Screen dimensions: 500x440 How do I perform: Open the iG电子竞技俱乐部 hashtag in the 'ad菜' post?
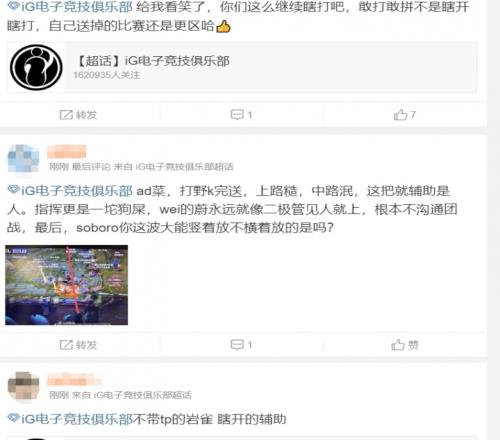point(77,191)
